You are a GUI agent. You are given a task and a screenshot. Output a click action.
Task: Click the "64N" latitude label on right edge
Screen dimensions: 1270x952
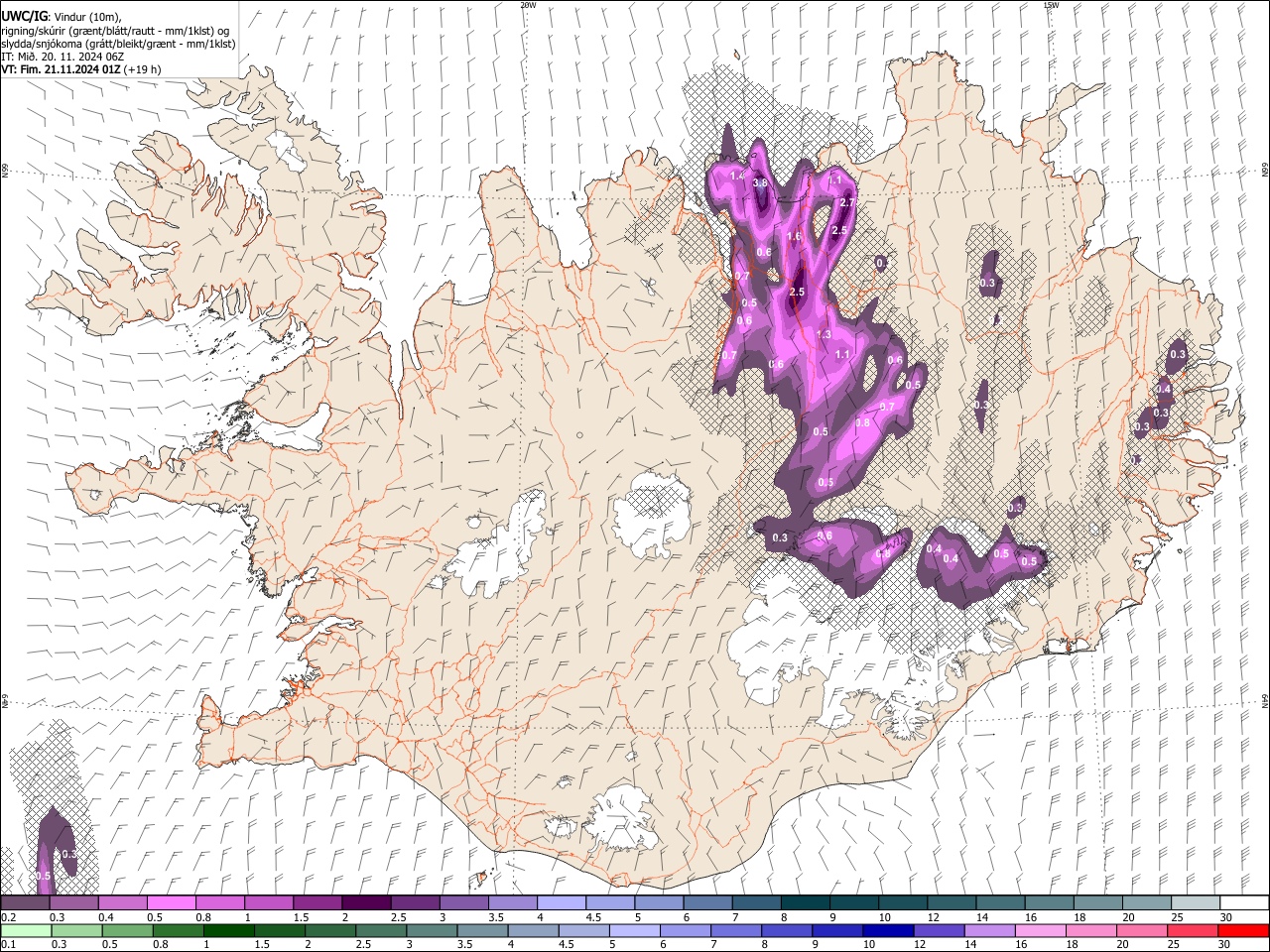click(x=1265, y=702)
